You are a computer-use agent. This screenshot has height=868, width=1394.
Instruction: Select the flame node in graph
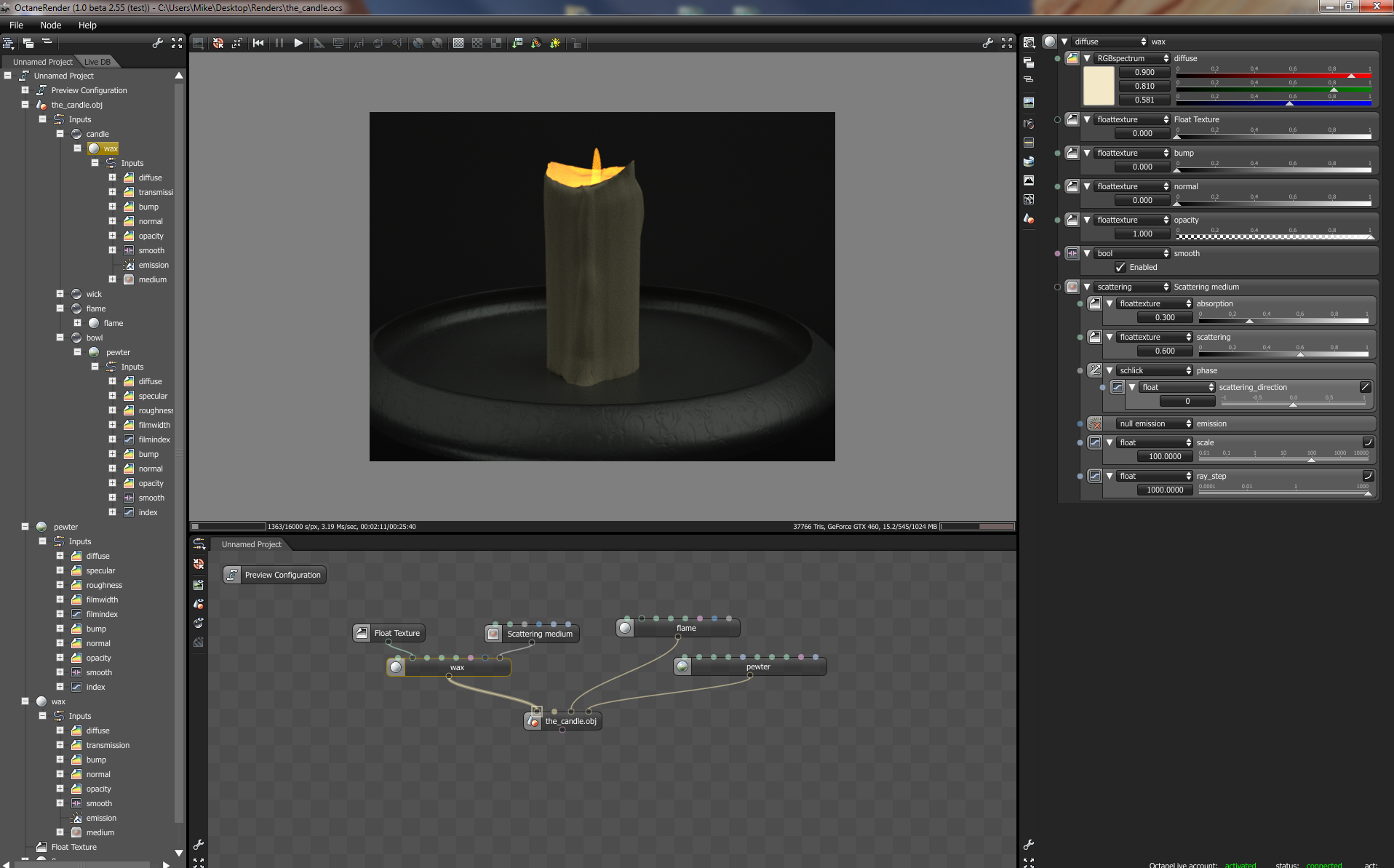pyautogui.click(x=678, y=628)
